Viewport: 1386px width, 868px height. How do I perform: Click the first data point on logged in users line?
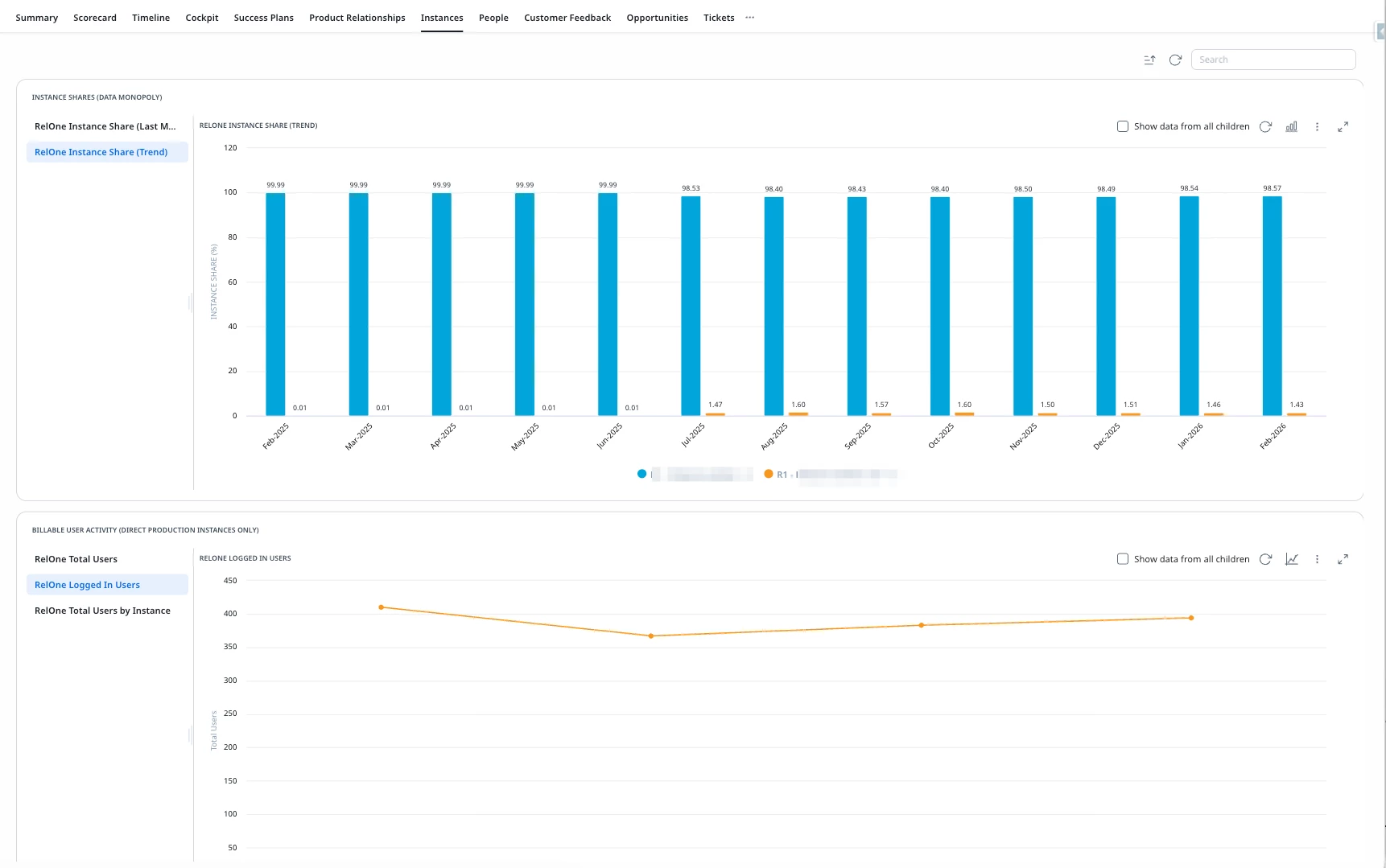[x=381, y=607]
